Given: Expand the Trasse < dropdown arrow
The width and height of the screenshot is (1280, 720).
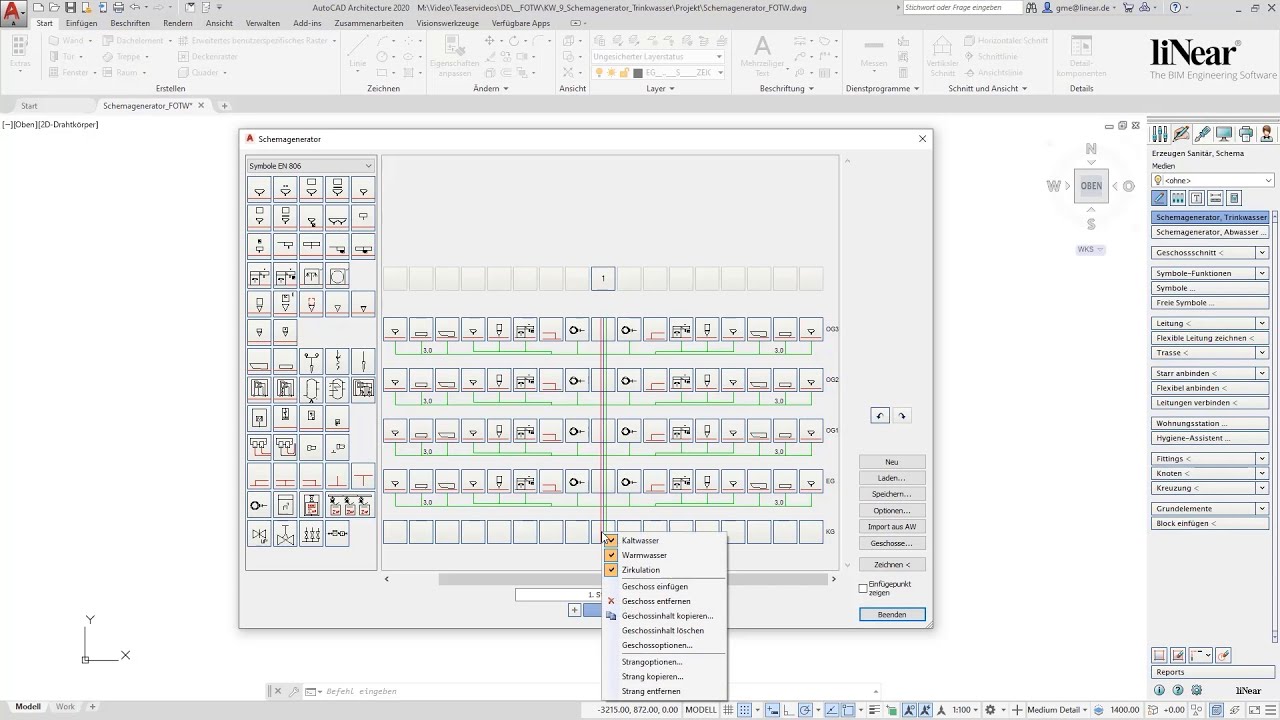Looking at the screenshot, I should [x=1263, y=353].
